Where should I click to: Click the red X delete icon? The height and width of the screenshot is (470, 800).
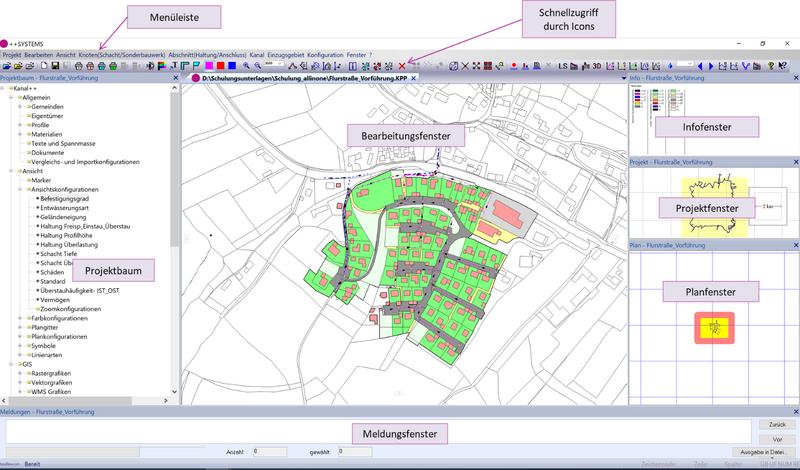pyautogui.click(x=402, y=66)
